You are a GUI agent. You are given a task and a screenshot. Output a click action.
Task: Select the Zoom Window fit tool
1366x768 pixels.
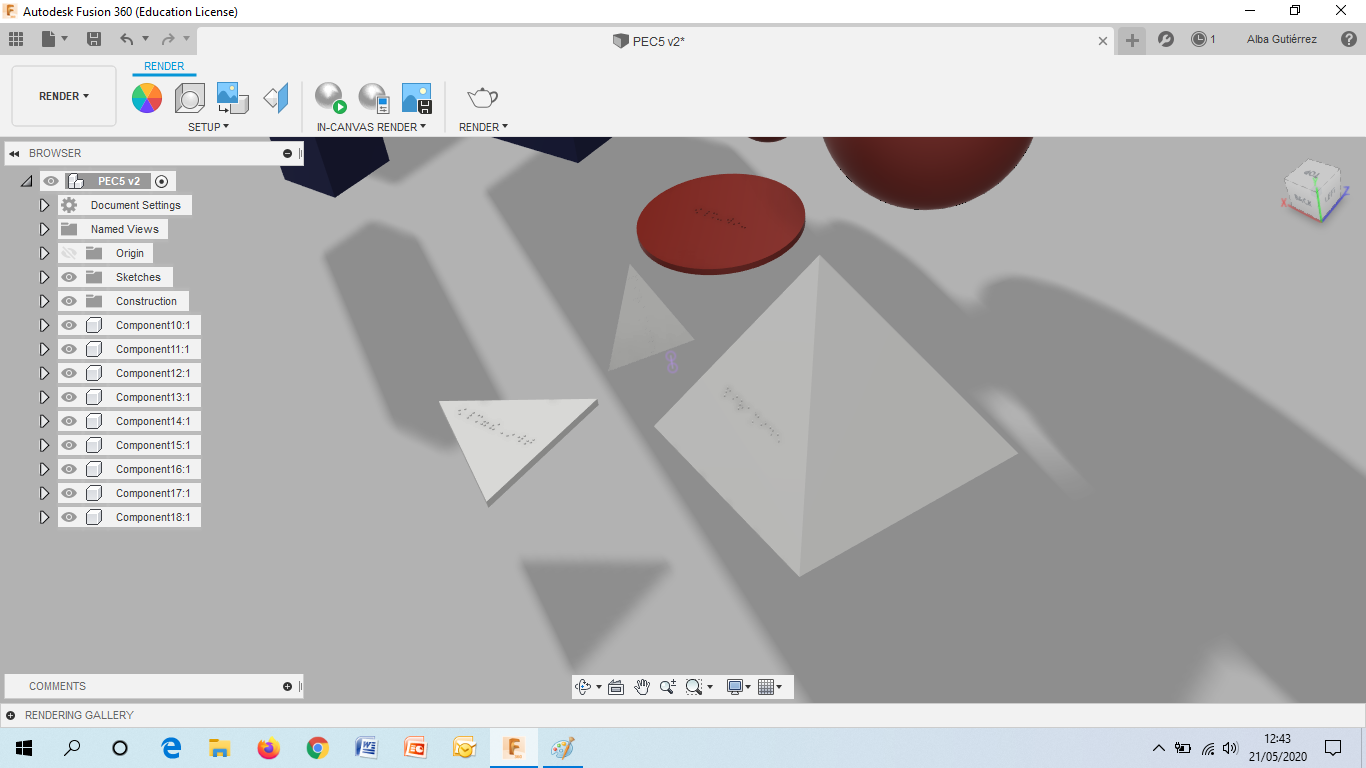pyautogui.click(x=694, y=687)
